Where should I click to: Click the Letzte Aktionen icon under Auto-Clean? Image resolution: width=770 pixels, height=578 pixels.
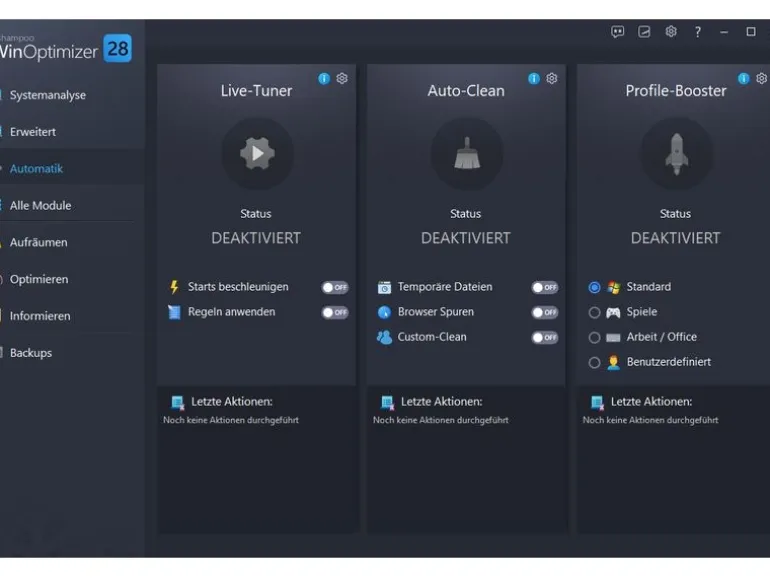coord(387,403)
